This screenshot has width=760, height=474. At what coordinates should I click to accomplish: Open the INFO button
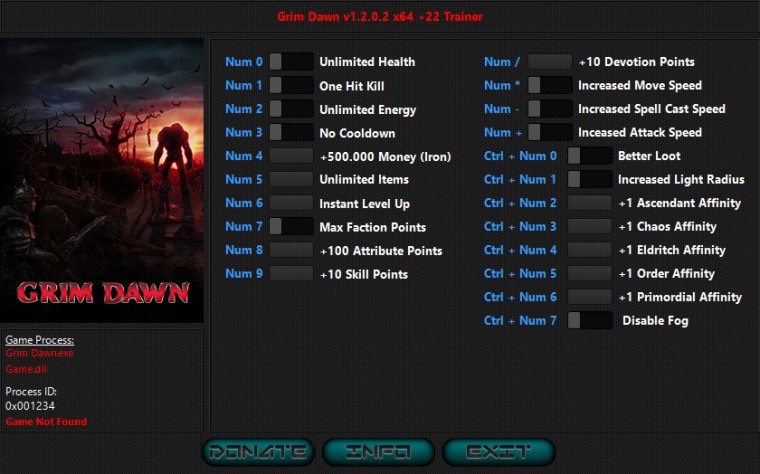[379, 452]
